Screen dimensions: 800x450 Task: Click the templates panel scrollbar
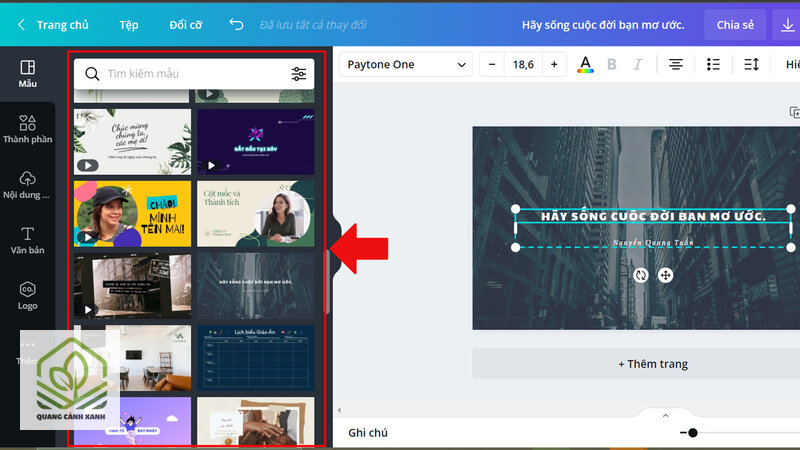click(327, 282)
